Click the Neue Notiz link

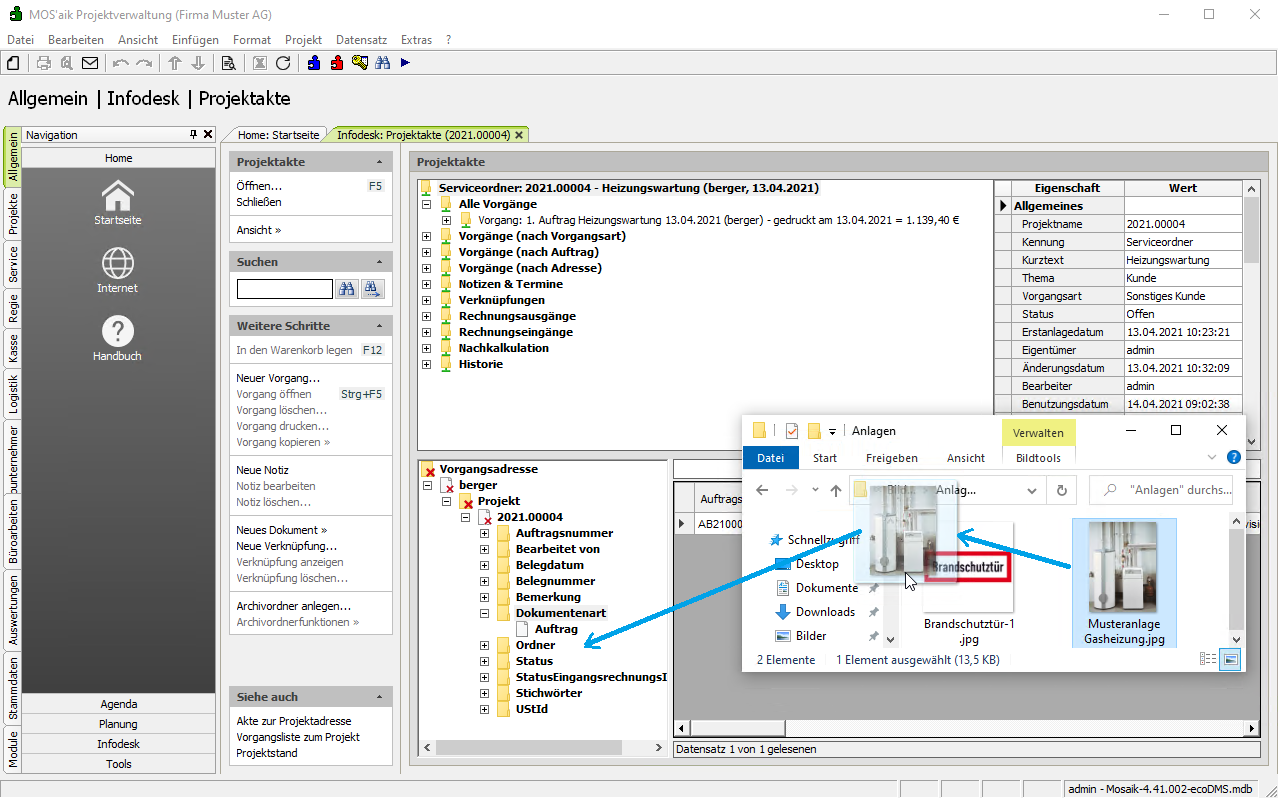coord(263,470)
